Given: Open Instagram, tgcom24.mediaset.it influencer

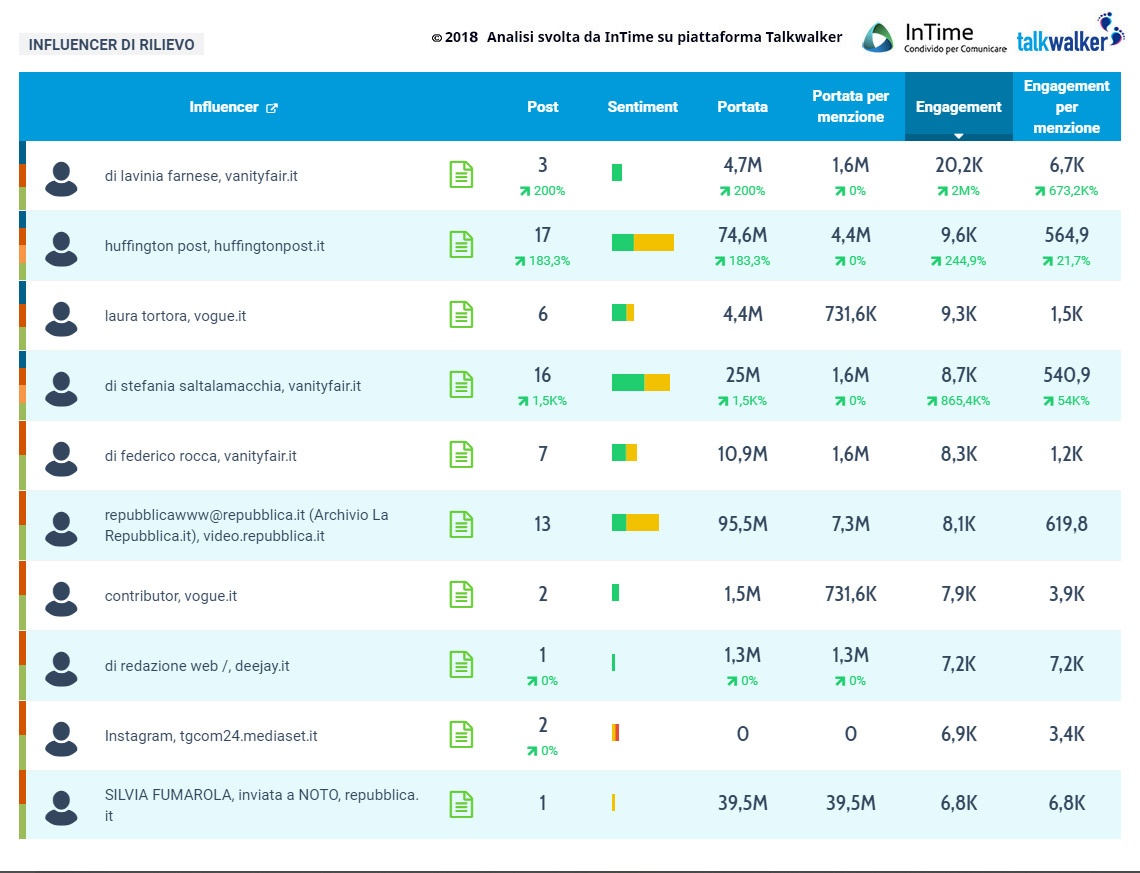Looking at the screenshot, I should click(211, 736).
